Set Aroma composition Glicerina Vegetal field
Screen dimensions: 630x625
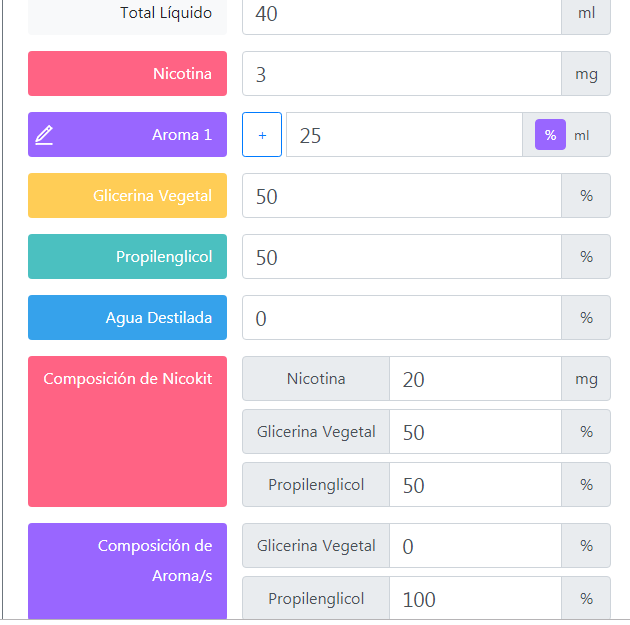click(474, 546)
